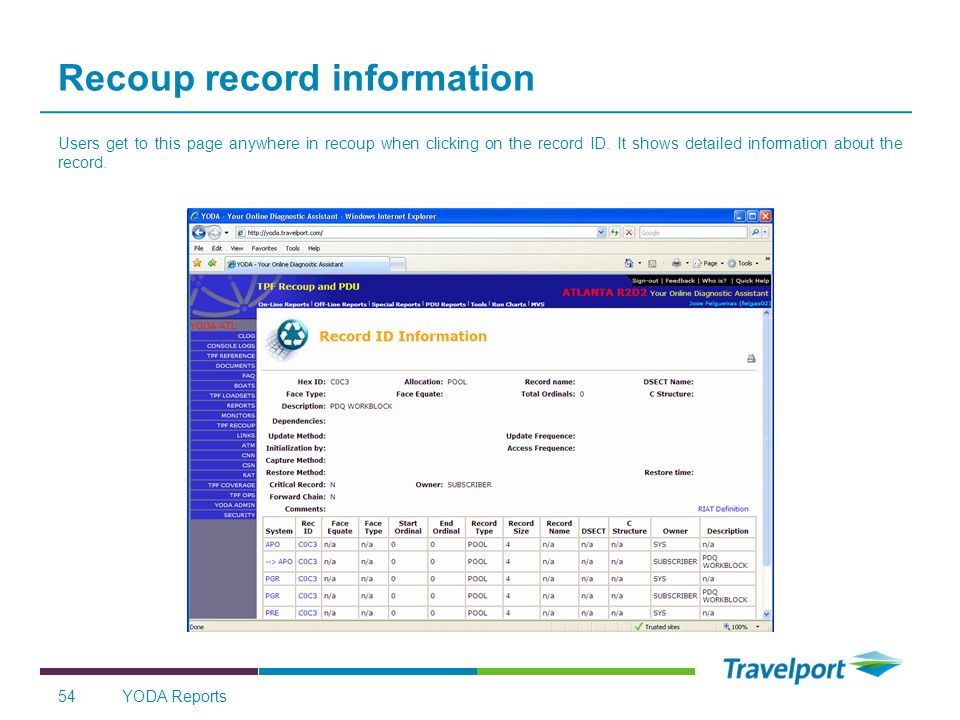The width and height of the screenshot is (960, 720).
Task: Click the address bar with yoda.travelport.com URL
Action: click(416, 233)
